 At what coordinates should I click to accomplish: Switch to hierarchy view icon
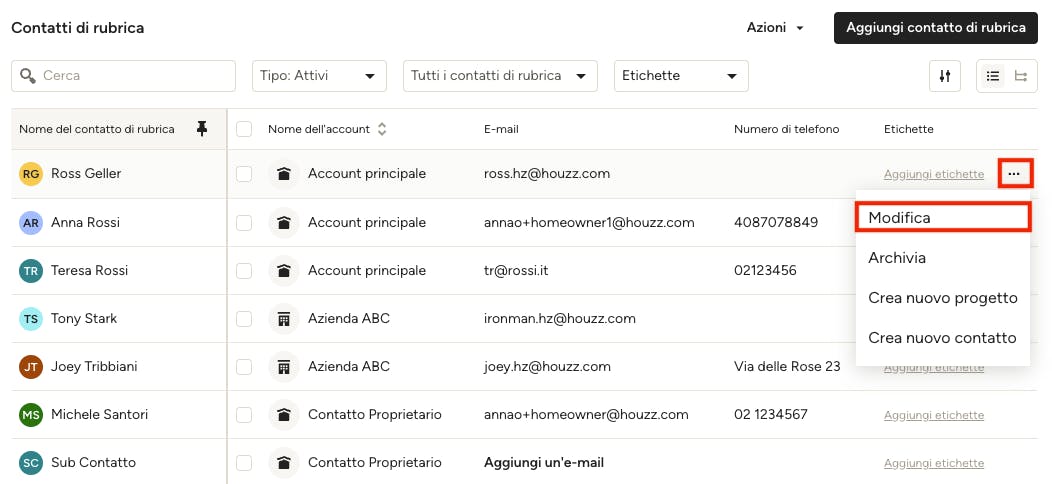(1020, 76)
